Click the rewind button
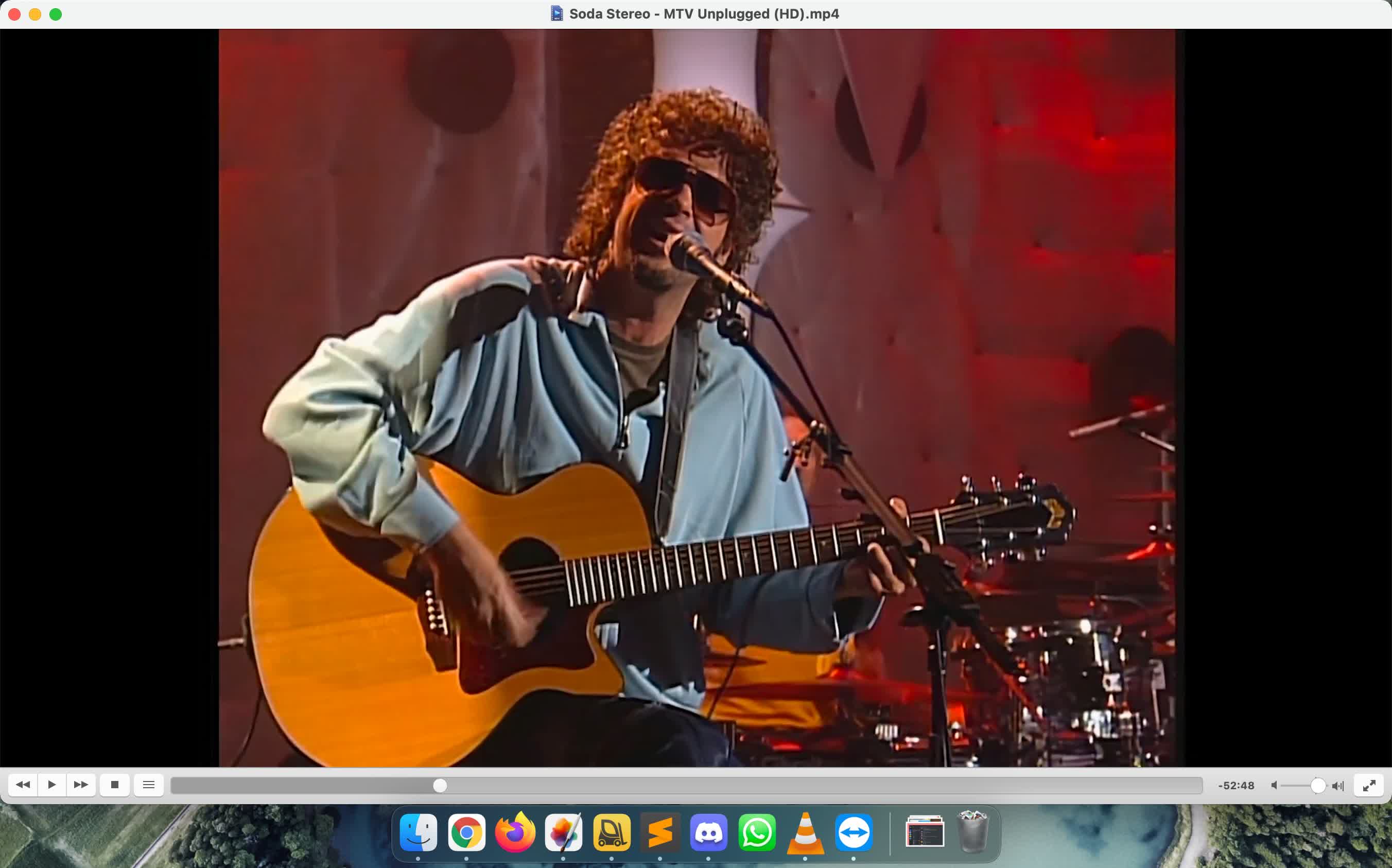 [x=23, y=785]
